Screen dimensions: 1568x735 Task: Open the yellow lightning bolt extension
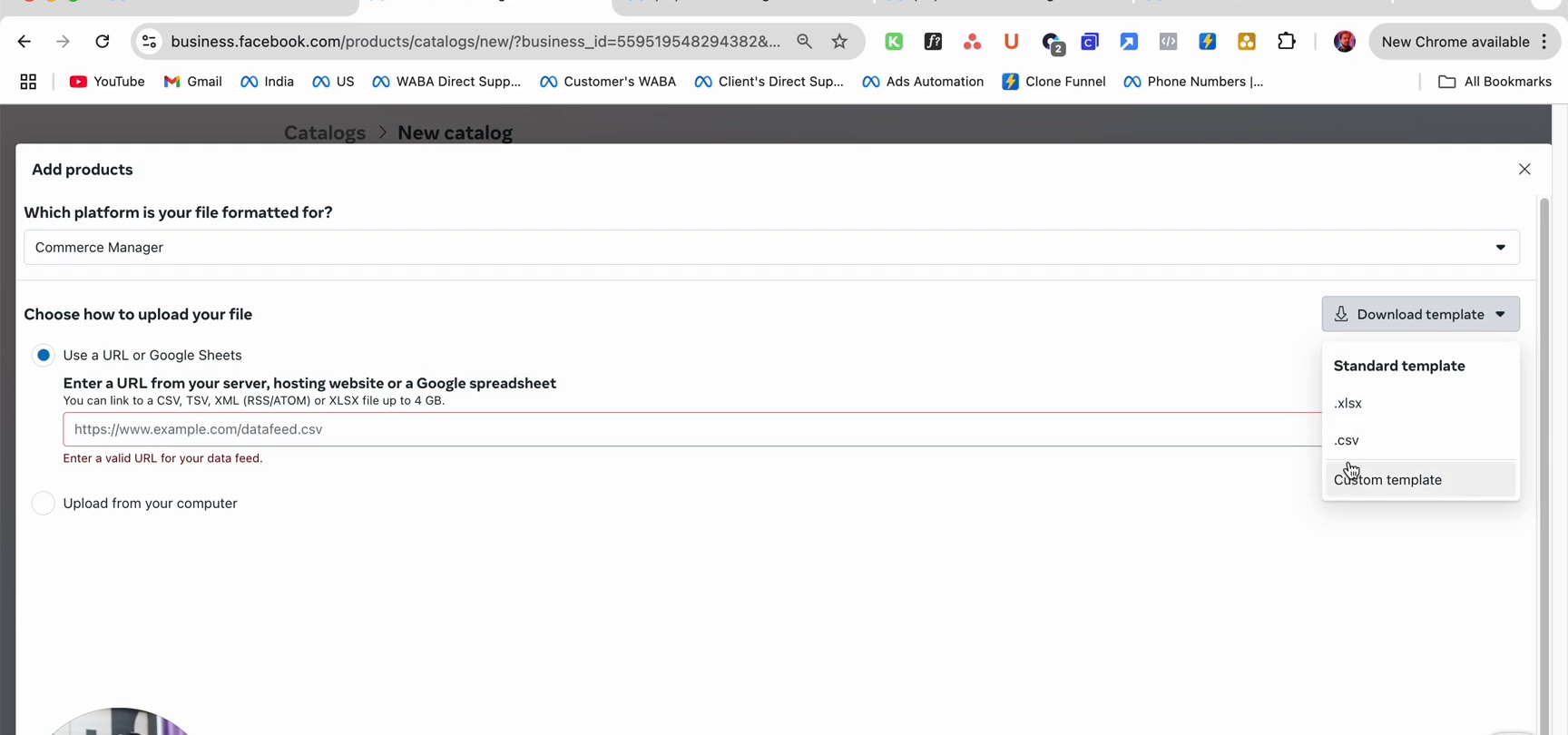pos(1207,42)
